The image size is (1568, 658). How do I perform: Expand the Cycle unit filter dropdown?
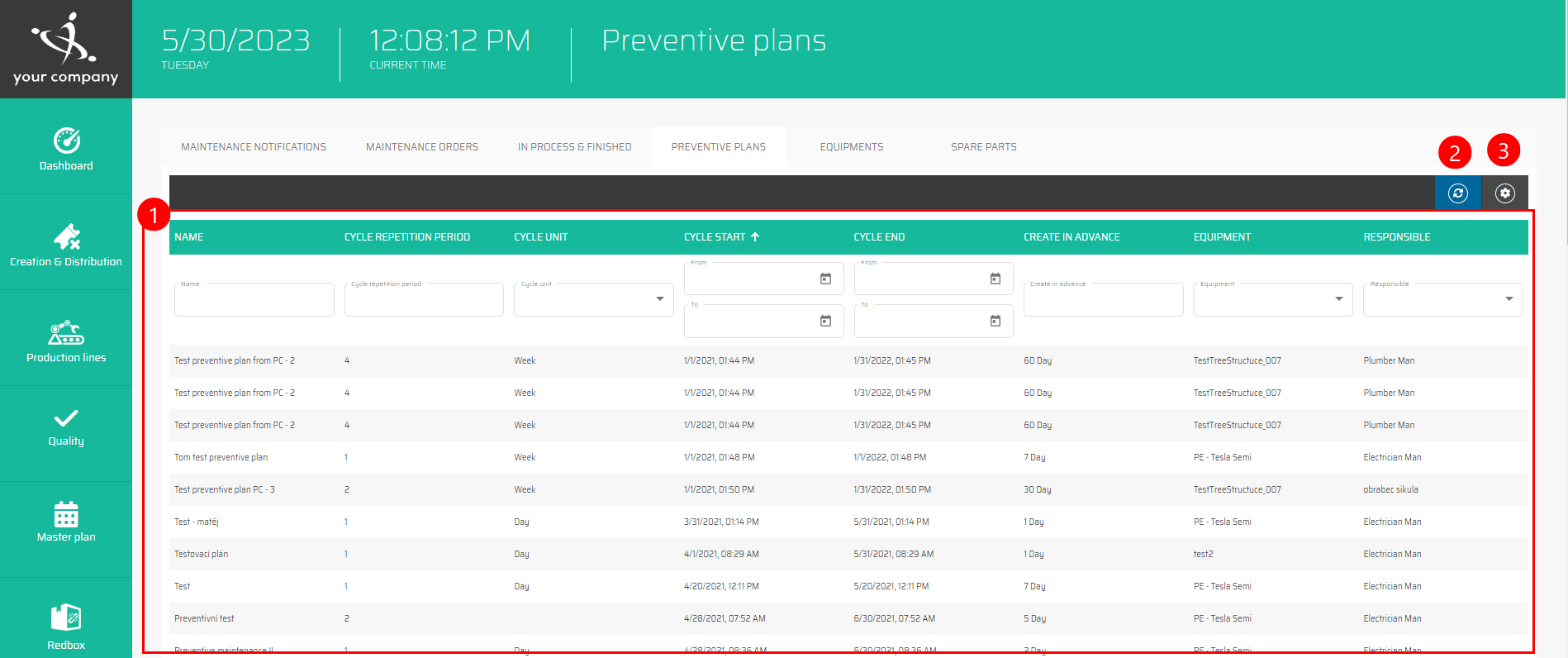tap(659, 299)
